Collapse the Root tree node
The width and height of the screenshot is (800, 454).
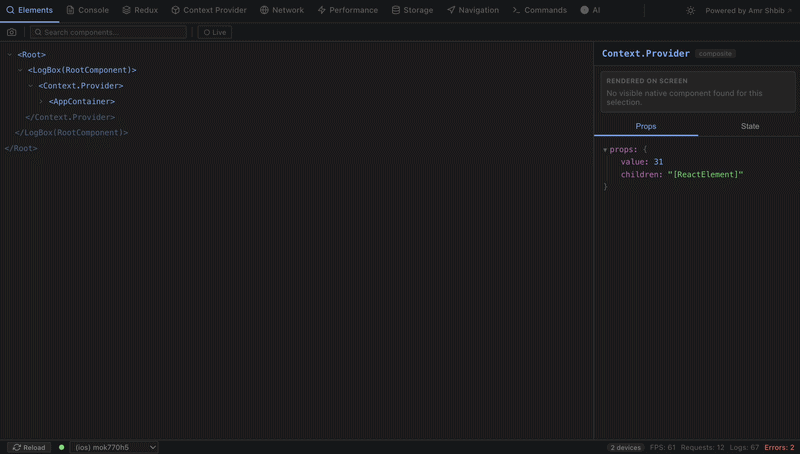(10, 55)
